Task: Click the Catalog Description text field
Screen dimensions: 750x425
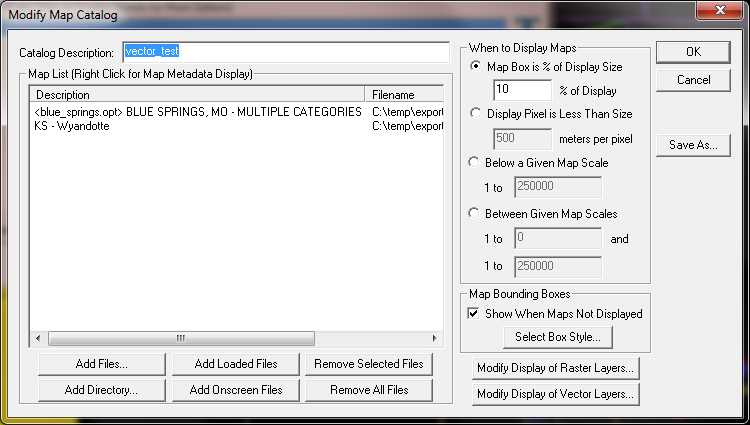Action: (x=285, y=51)
